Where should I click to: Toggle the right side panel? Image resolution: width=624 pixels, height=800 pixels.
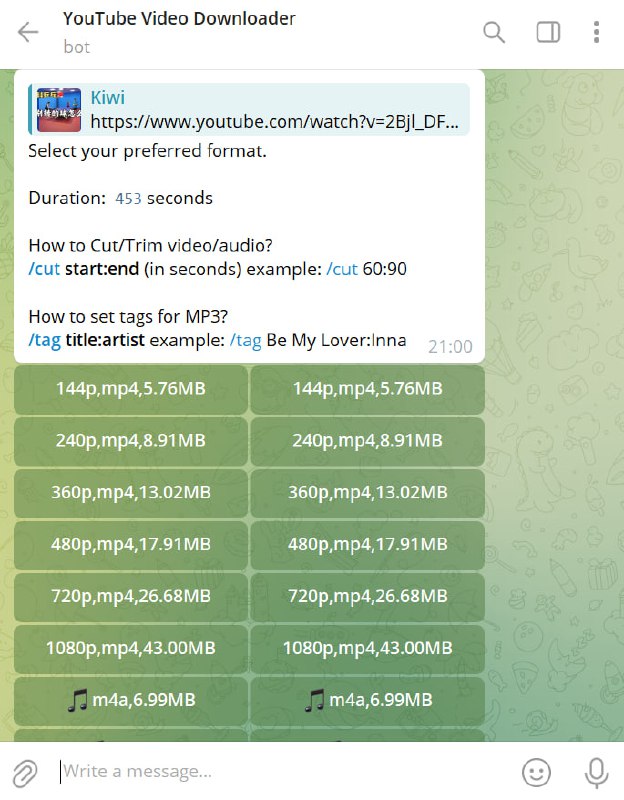(548, 32)
